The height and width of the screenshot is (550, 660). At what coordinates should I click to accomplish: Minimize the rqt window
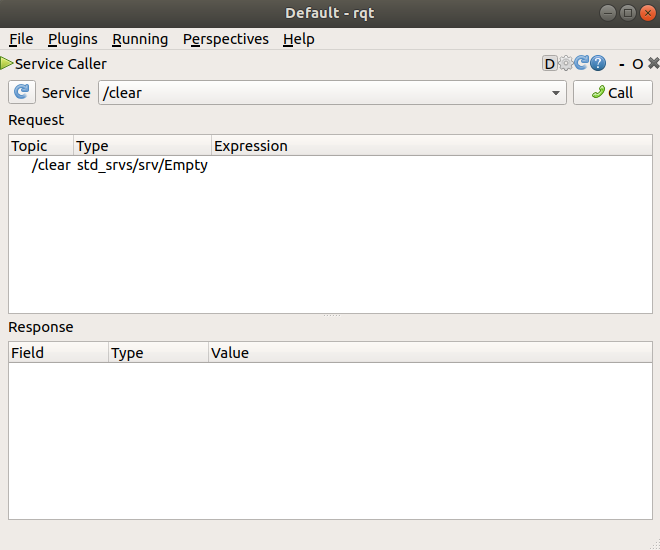[x=607, y=13]
